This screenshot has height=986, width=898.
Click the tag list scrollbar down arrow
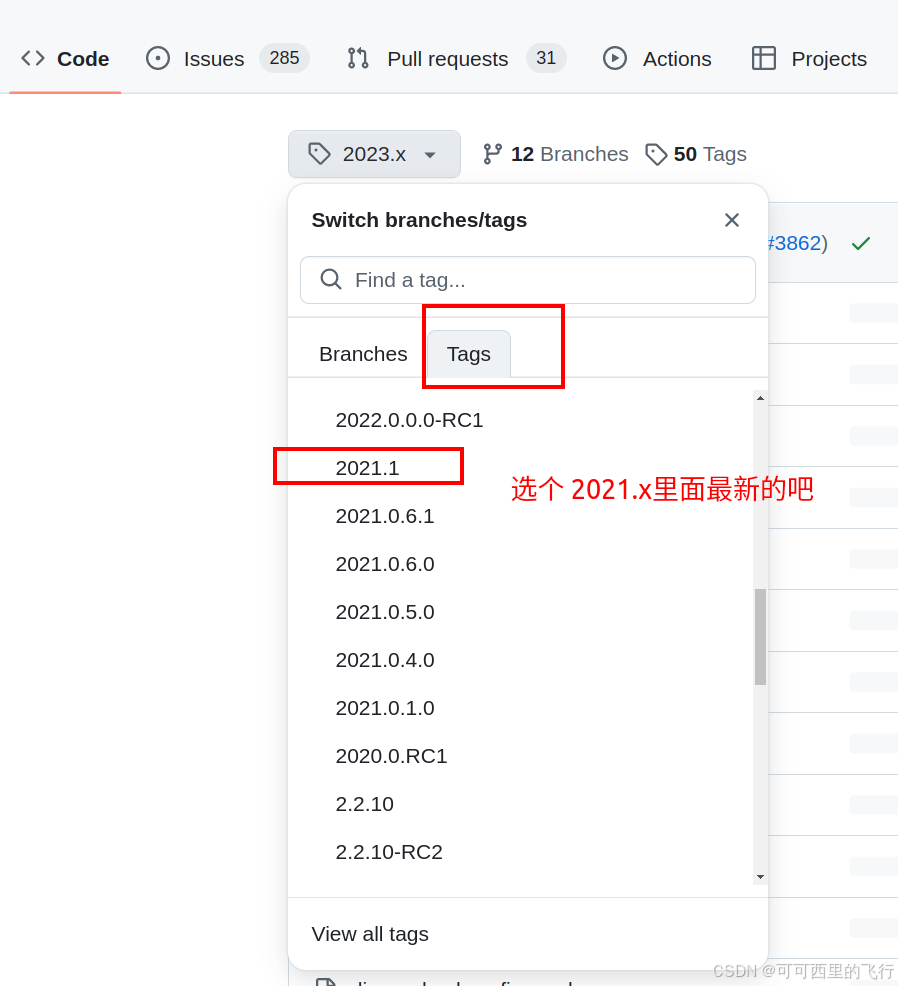tap(760, 877)
